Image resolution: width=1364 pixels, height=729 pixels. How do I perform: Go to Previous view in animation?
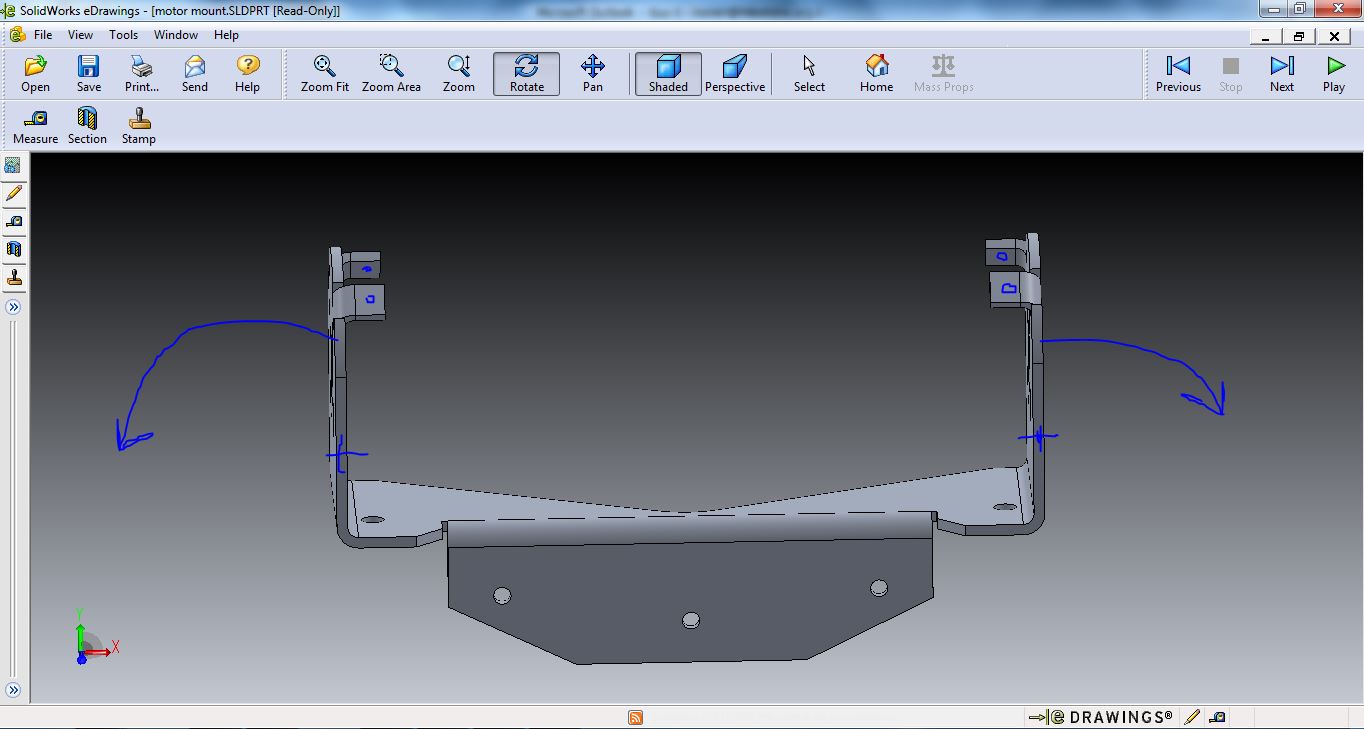pyautogui.click(x=1178, y=74)
